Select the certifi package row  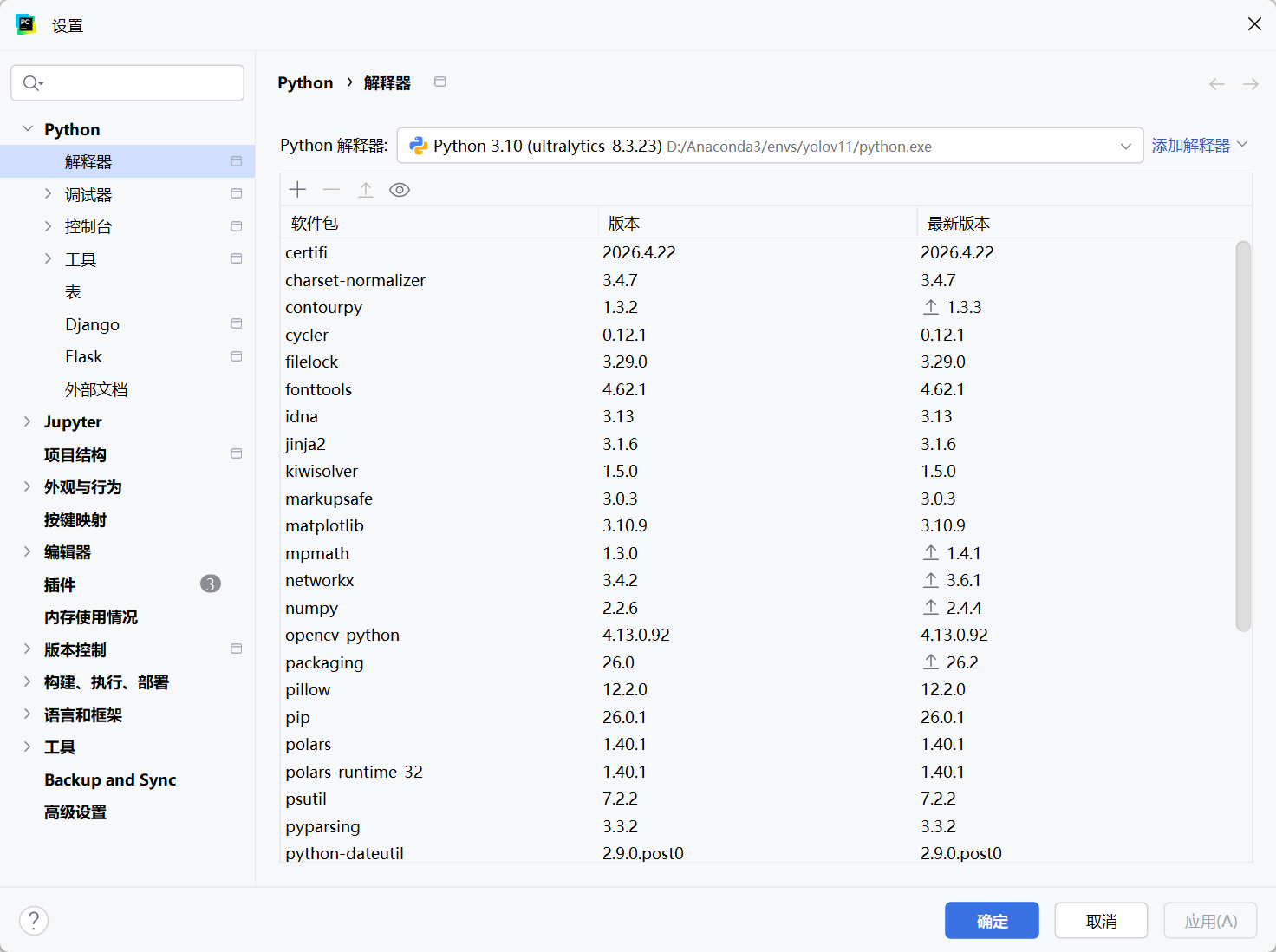click(x=758, y=252)
